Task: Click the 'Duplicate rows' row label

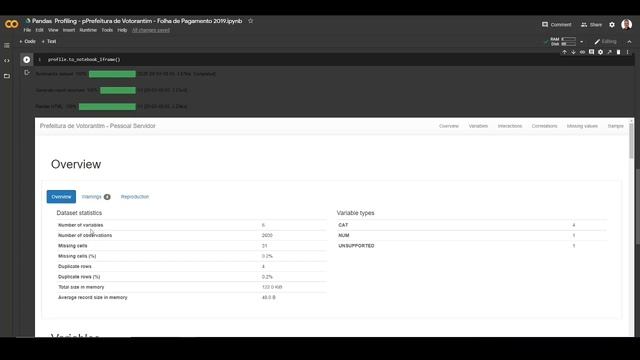Action: (x=75, y=267)
